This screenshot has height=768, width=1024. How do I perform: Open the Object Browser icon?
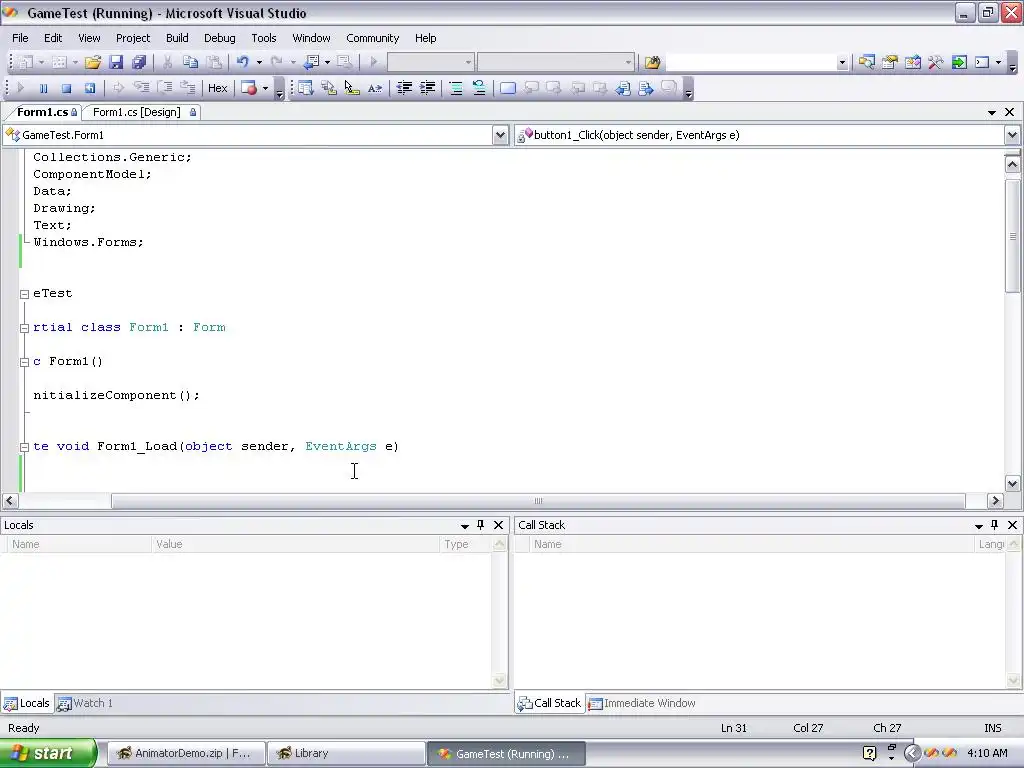[912, 62]
